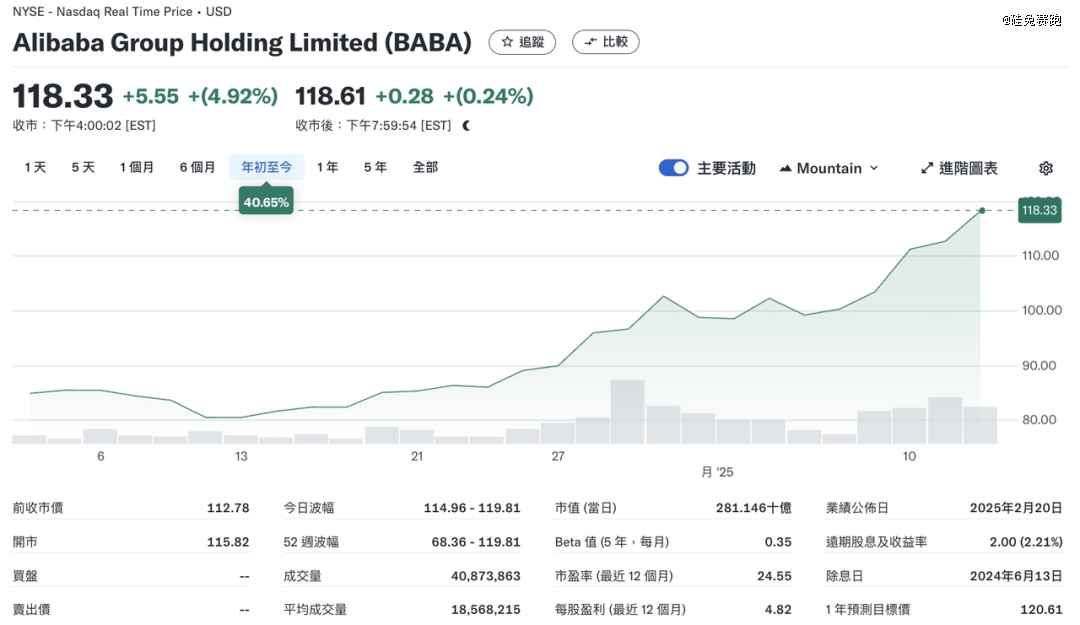Viewport: 1080px width, 625px height.
Task: Click the after-hours price 118.61
Action: (x=330, y=96)
